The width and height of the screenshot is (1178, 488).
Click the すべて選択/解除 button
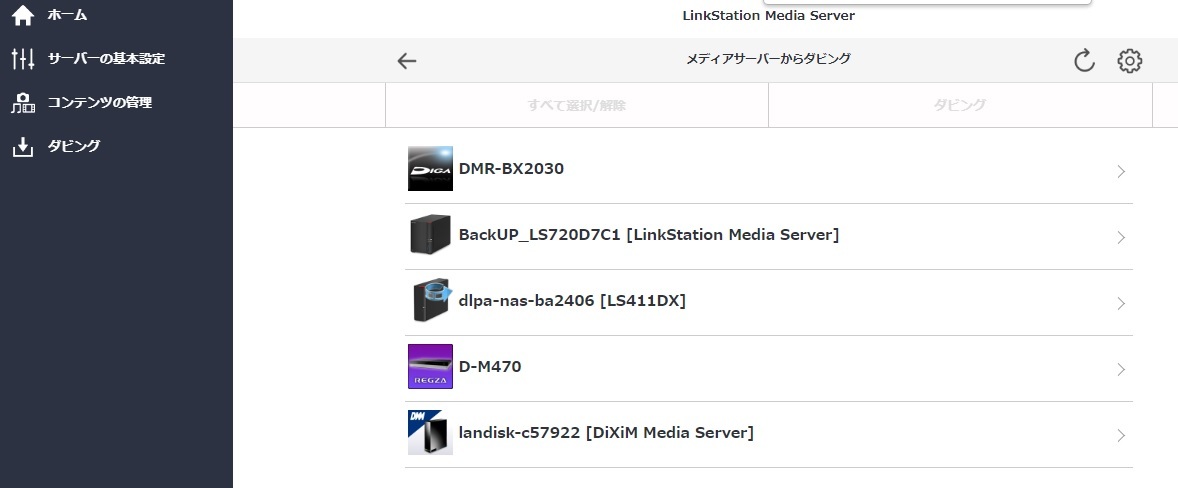577,105
